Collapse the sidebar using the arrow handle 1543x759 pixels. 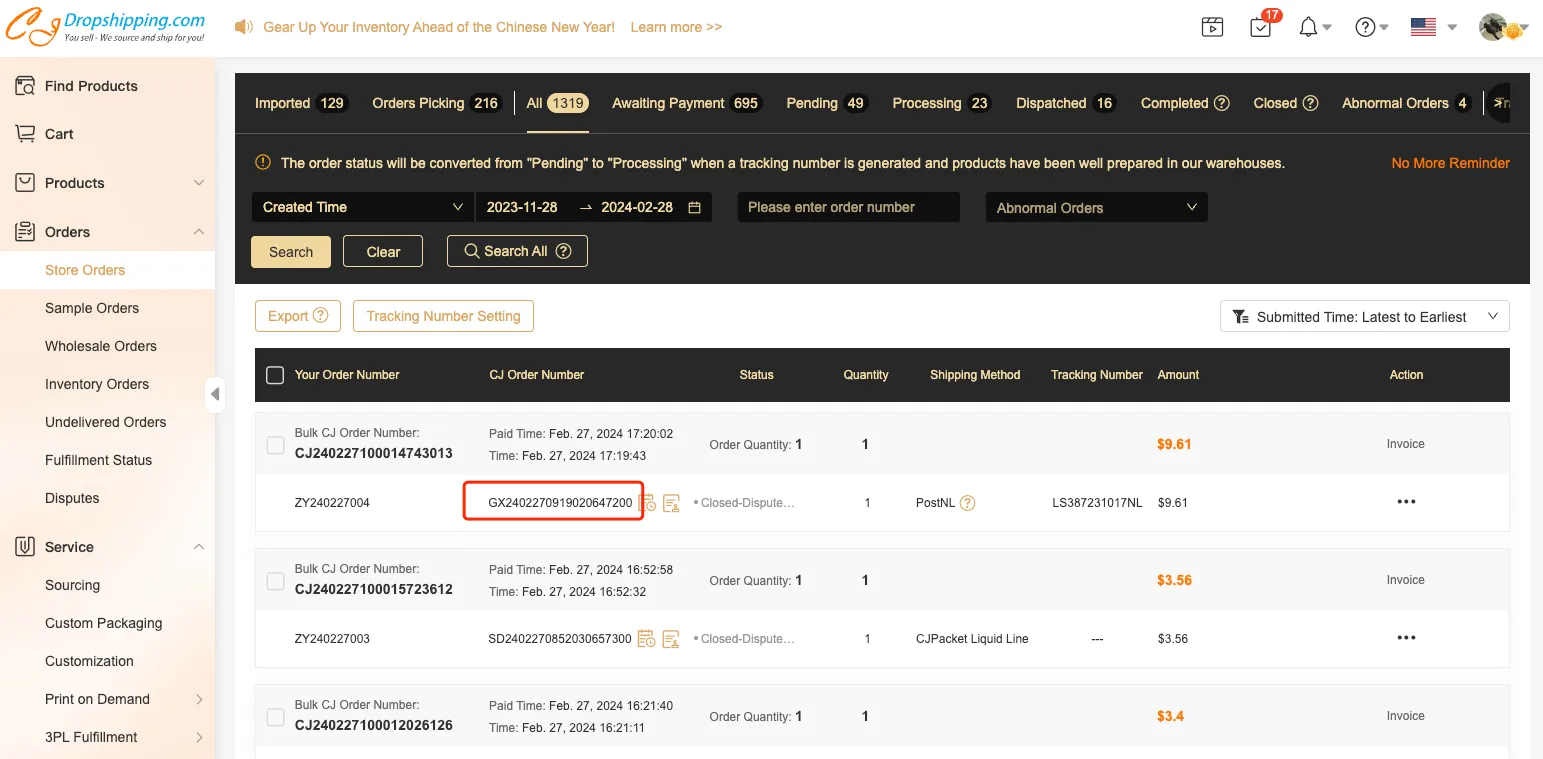pyautogui.click(x=215, y=394)
